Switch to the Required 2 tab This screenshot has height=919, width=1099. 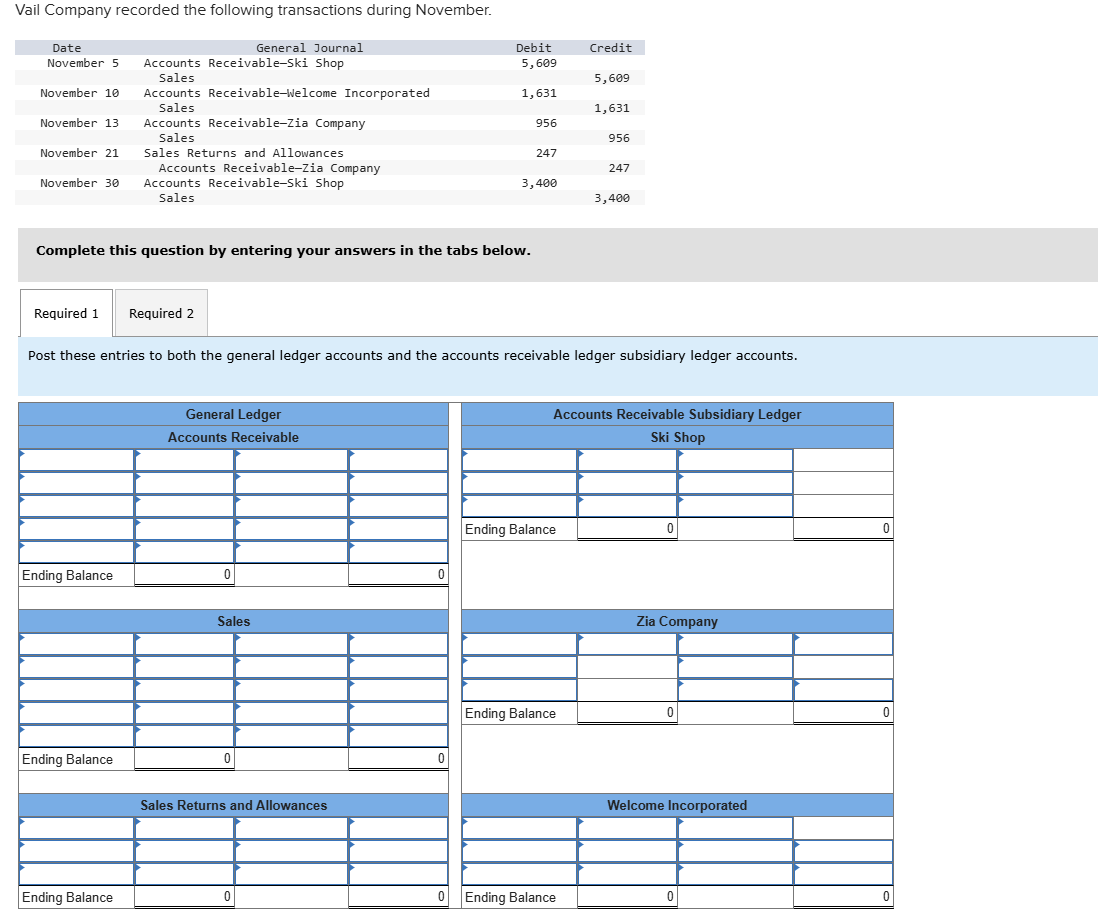coord(161,312)
